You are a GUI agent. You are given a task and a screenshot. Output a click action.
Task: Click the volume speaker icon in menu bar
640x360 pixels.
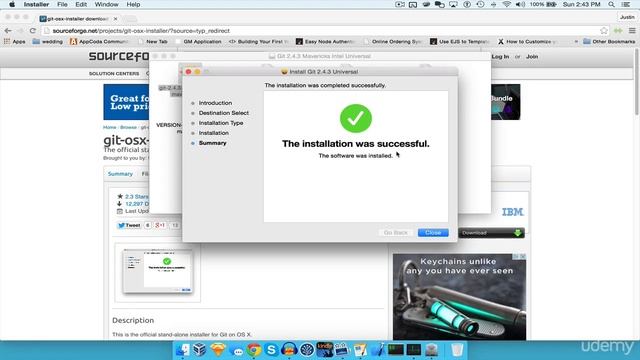coord(520,4)
